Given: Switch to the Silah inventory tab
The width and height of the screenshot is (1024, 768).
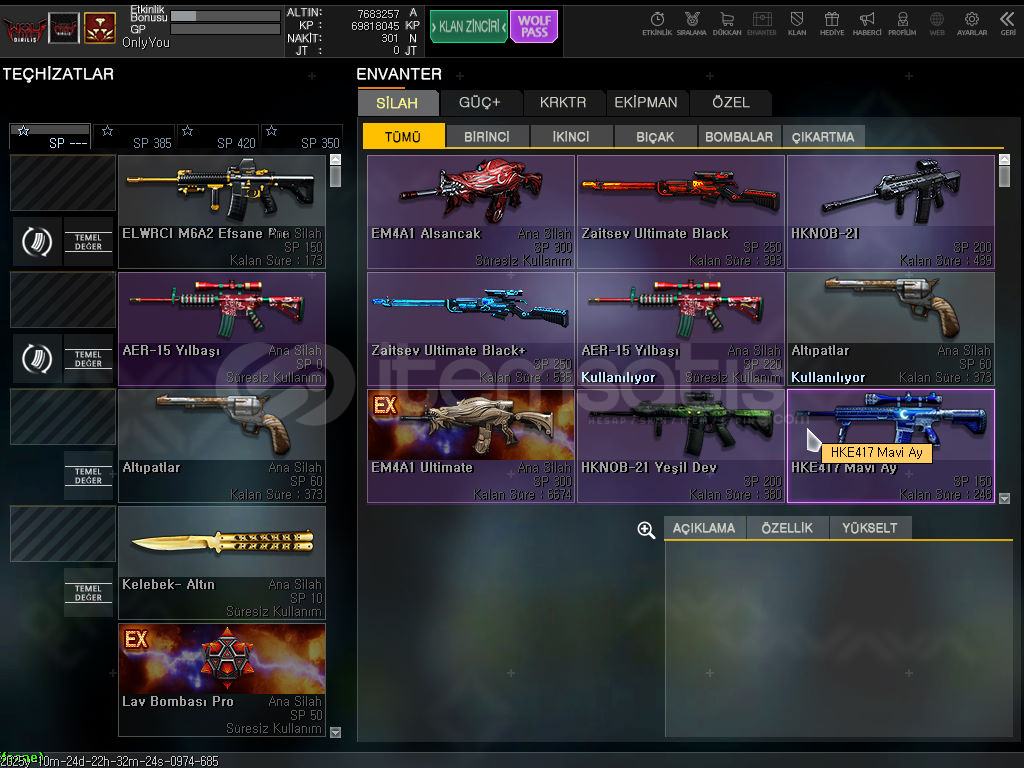Looking at the screenshot, I should [398, 103].
